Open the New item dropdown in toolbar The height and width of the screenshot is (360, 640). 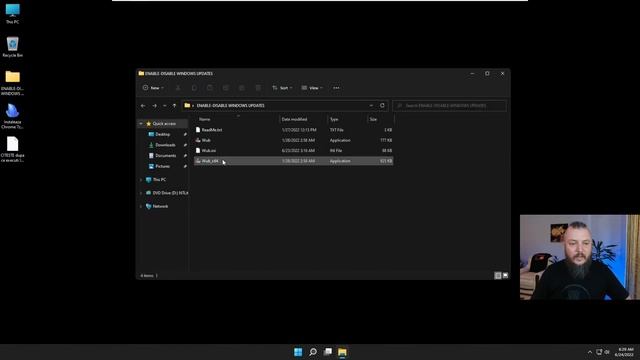click(153, 88)
